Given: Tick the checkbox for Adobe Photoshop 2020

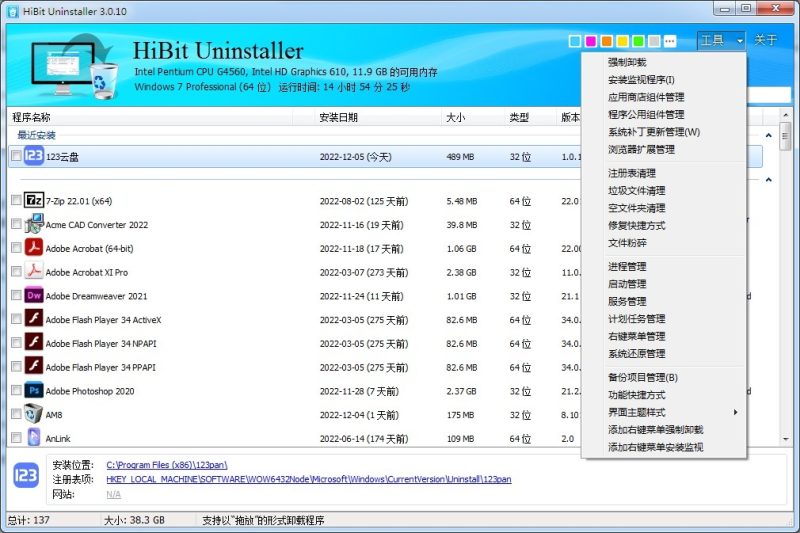Looking at the screenshot, I should 16,390.
